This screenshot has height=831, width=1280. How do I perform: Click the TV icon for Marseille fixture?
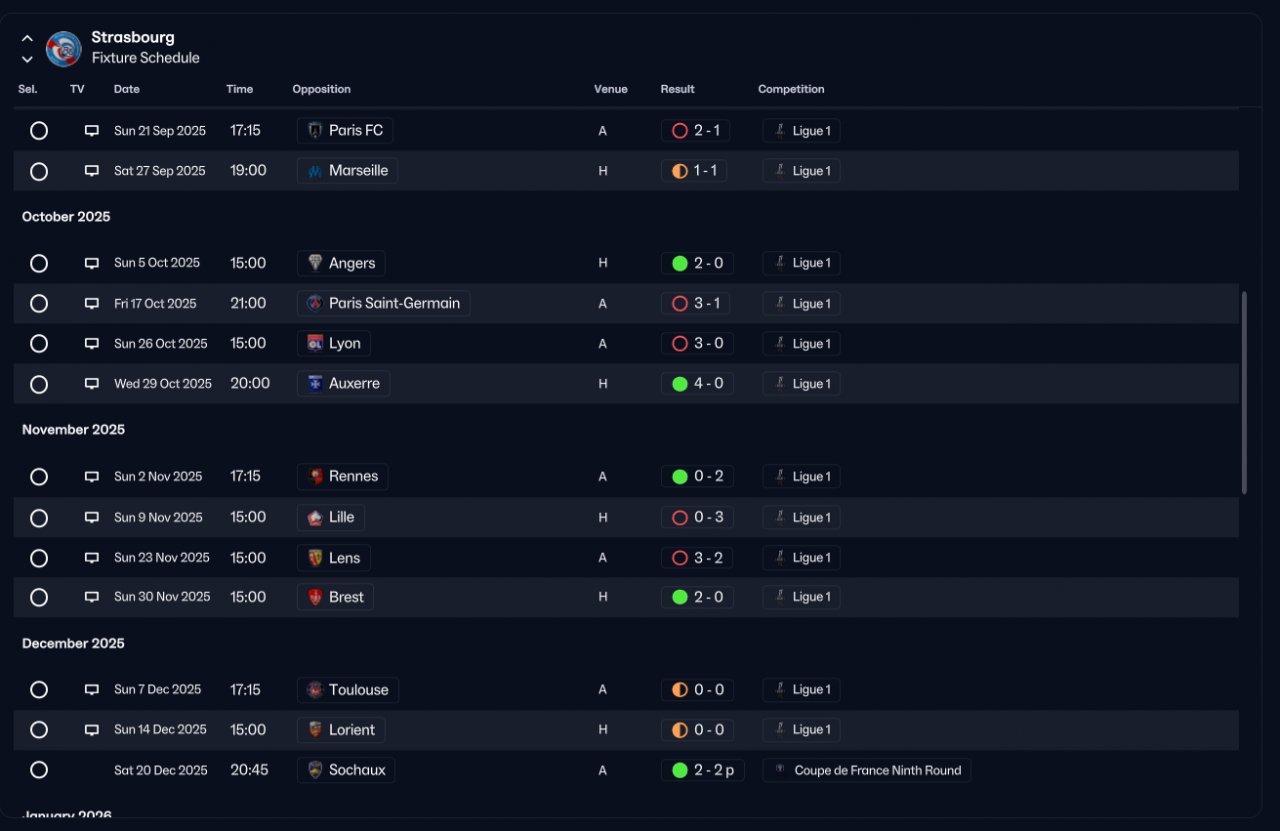point(92,171)
